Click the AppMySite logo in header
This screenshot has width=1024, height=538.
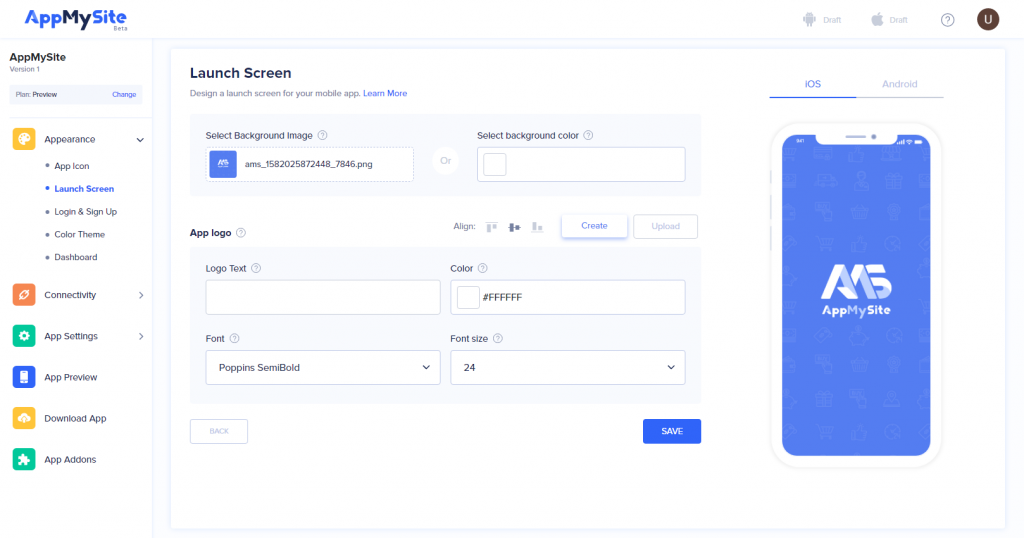[76, 19]
